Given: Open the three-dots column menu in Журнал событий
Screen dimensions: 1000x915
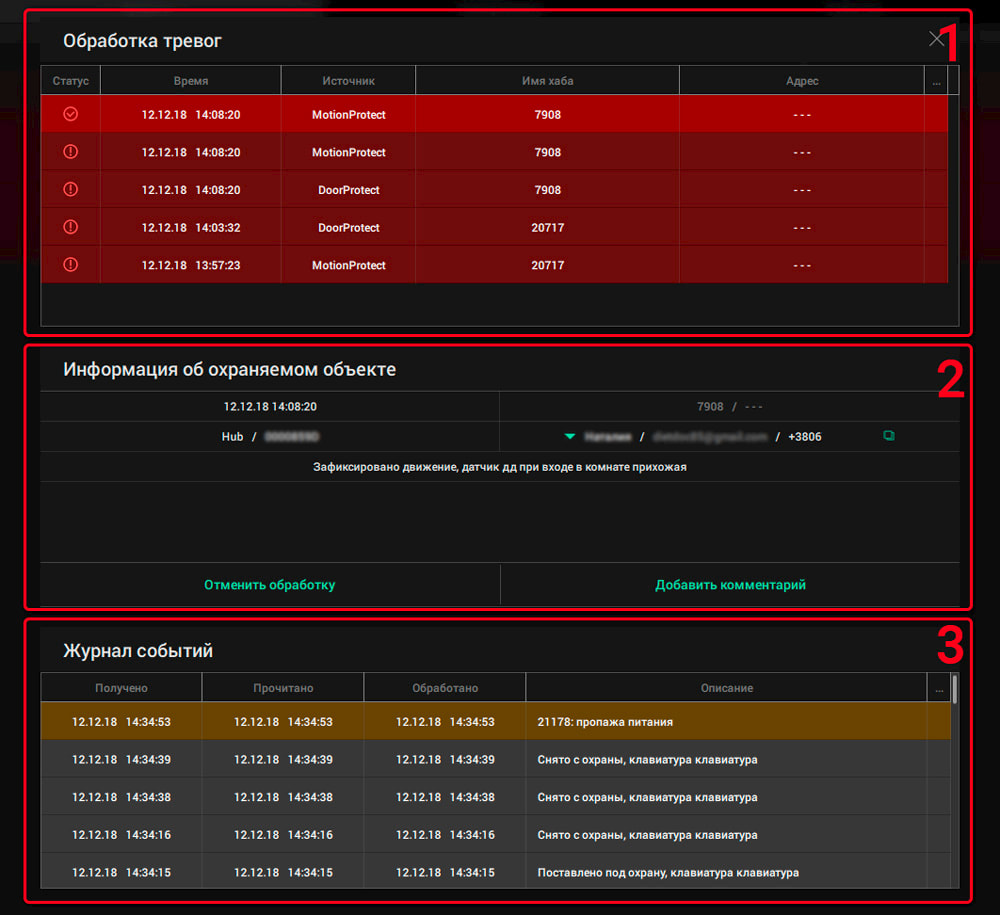Looking at the screenshot, I should [938, 688].
